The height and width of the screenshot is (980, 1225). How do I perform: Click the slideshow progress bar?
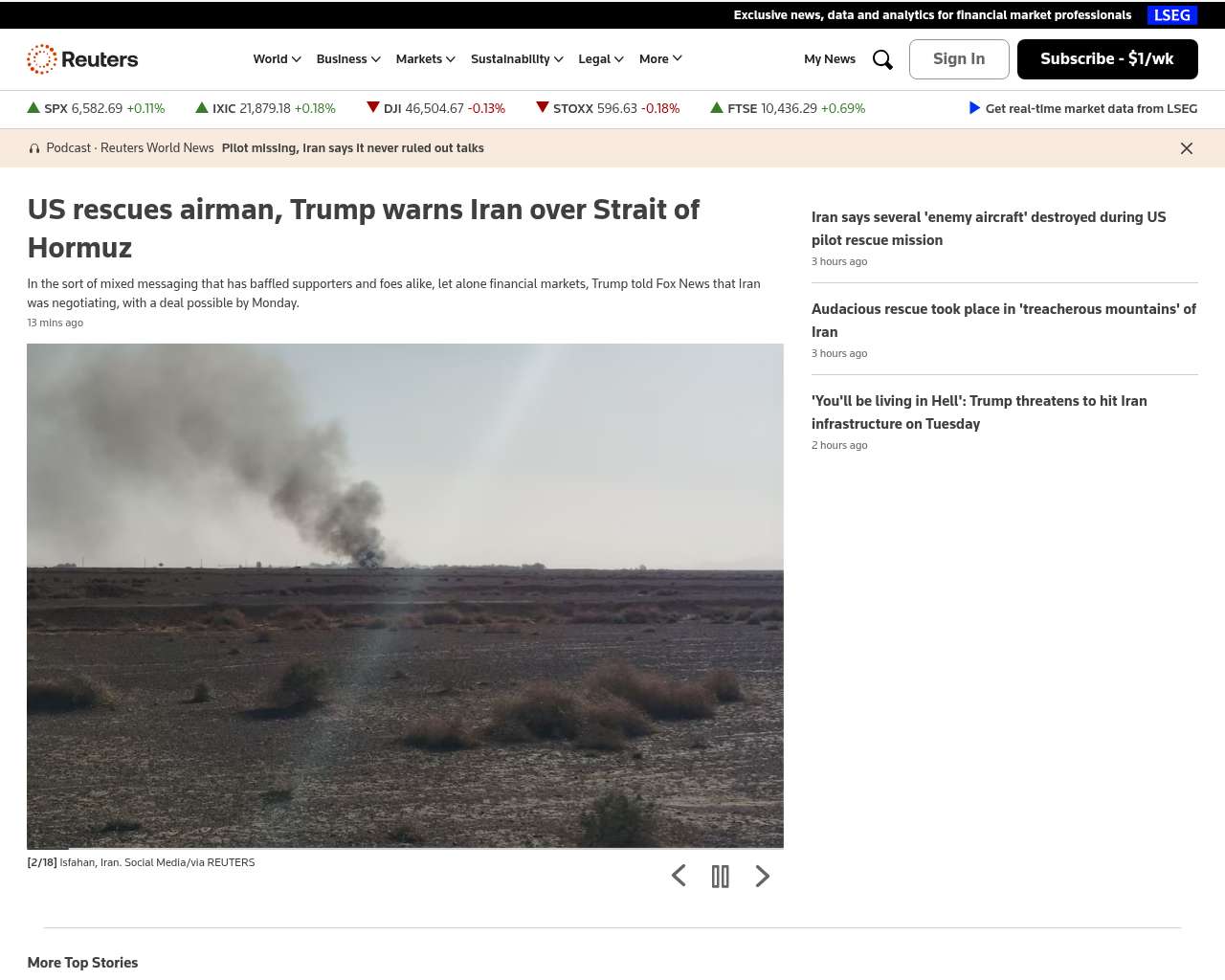405,849
